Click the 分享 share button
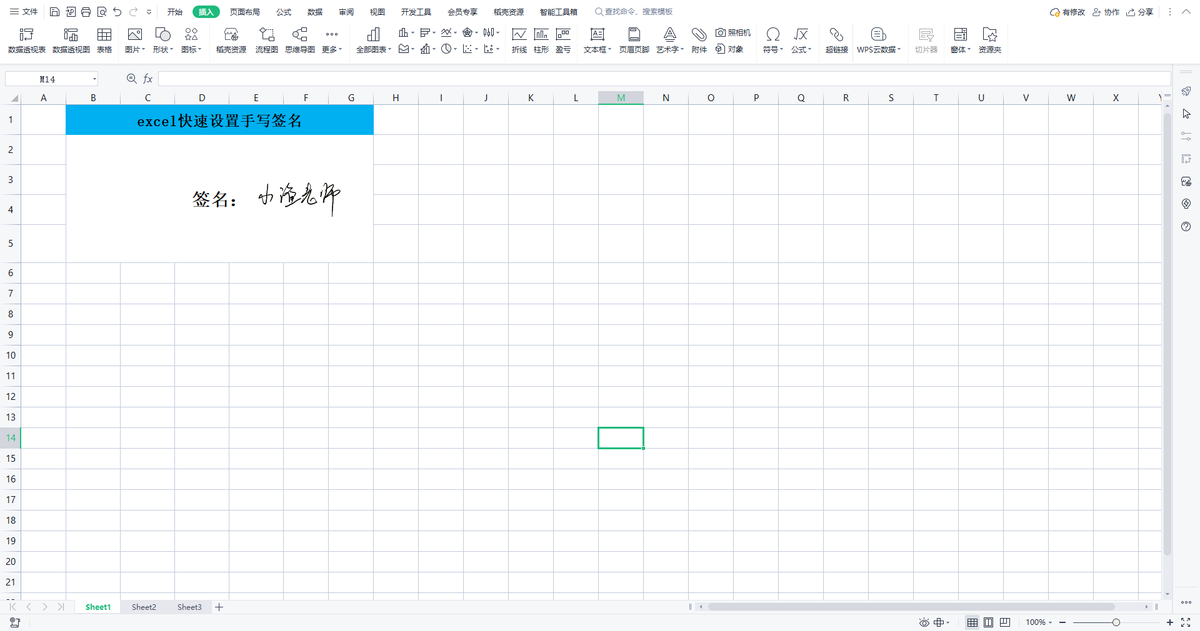 [x=1139, y=12]
